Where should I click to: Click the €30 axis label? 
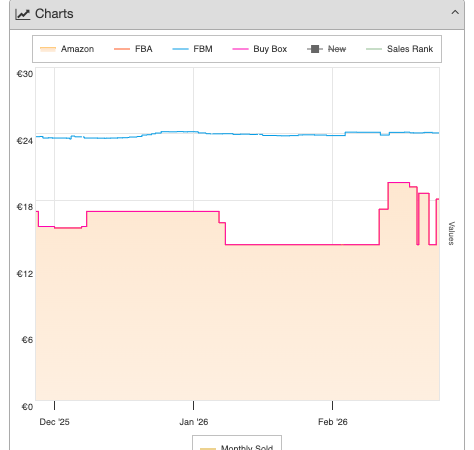click(25, 74)
